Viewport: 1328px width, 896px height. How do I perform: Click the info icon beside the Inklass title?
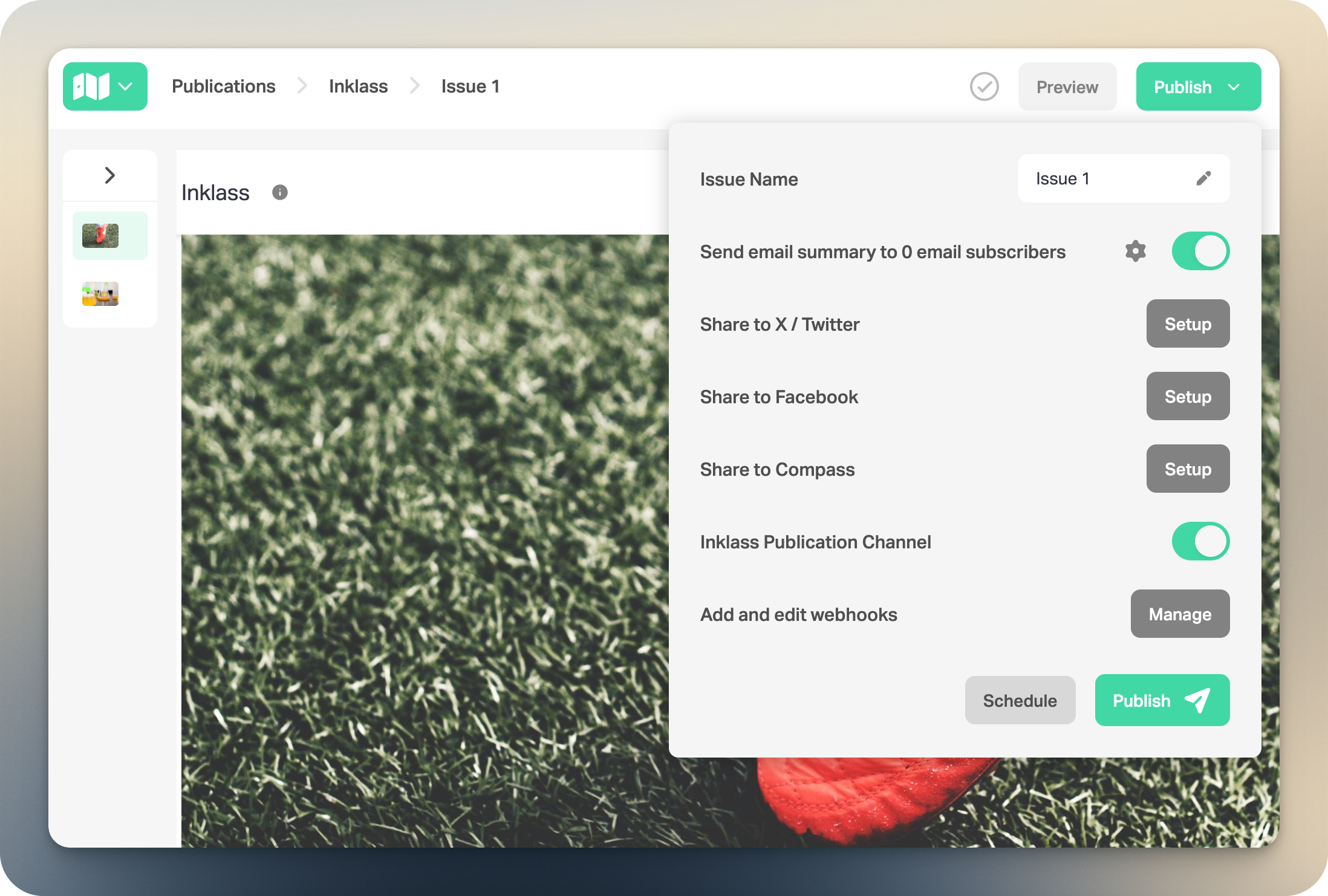(x=279, y=192)
